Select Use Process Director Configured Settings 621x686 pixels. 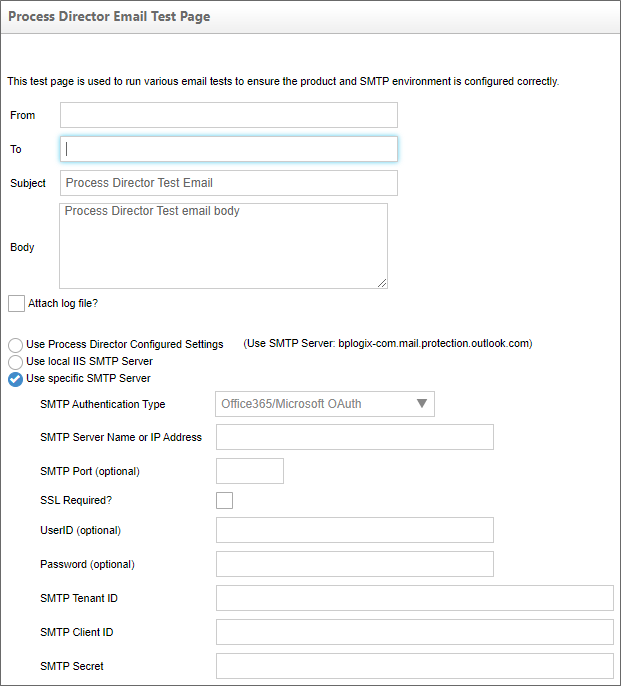[x=16, y=345]
